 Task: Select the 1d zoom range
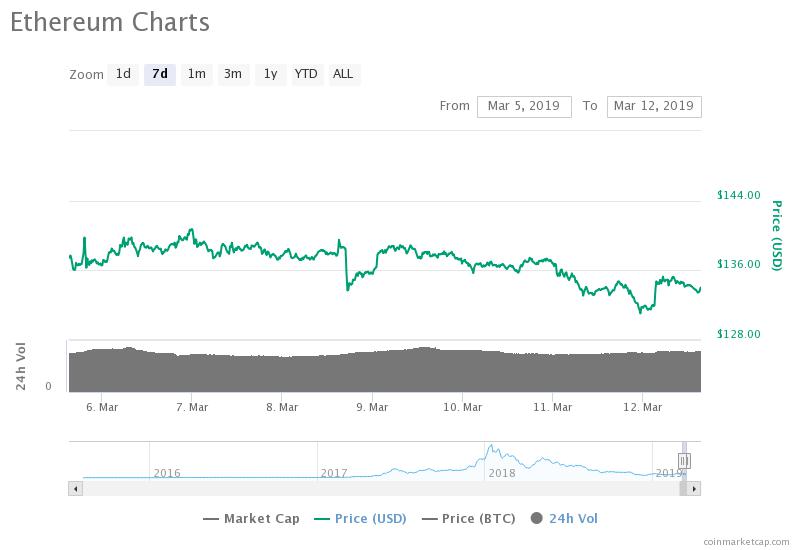123,74
